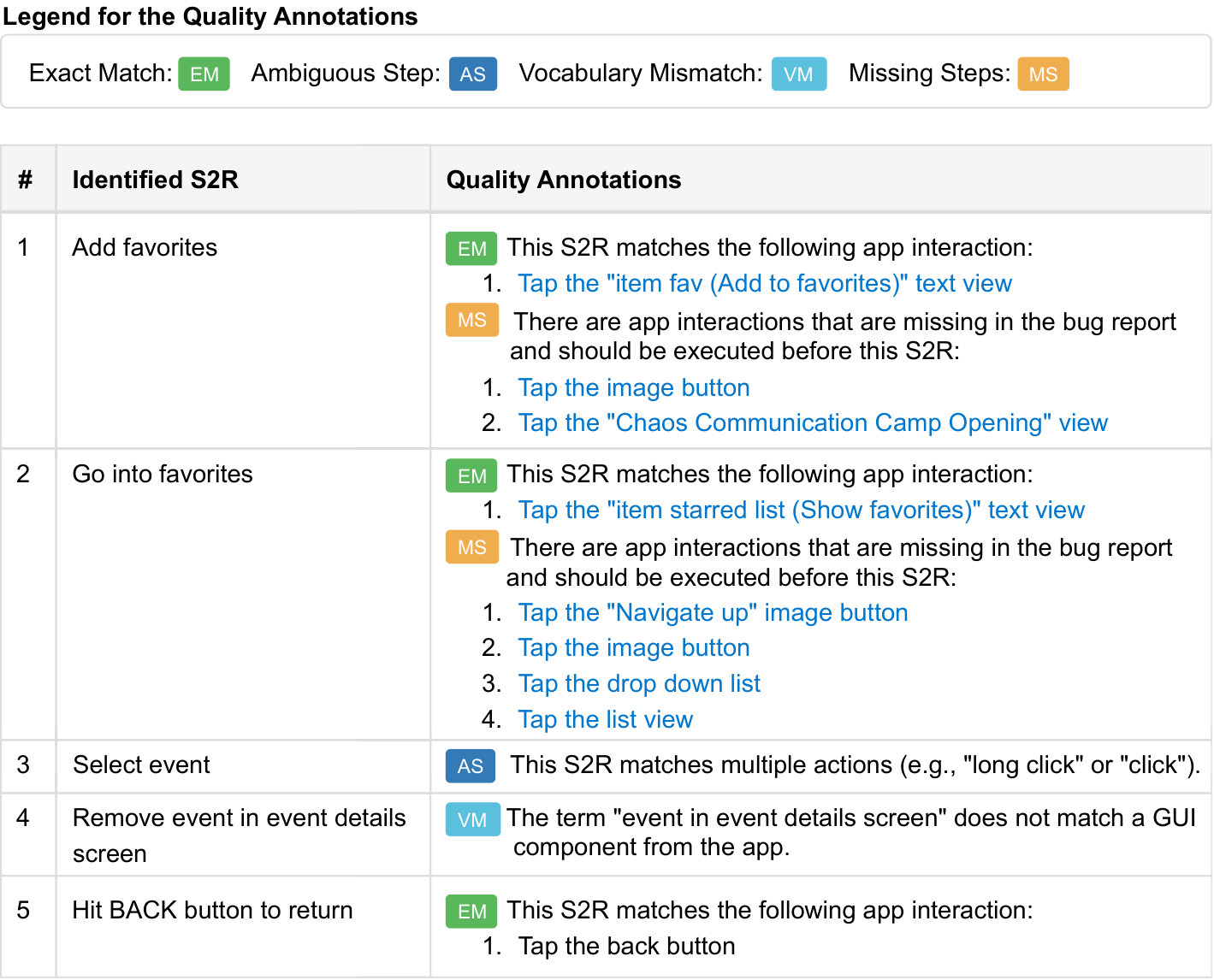Click the EM badge in the Add favorites row
1214x980 pixels.
coord(471,249)
